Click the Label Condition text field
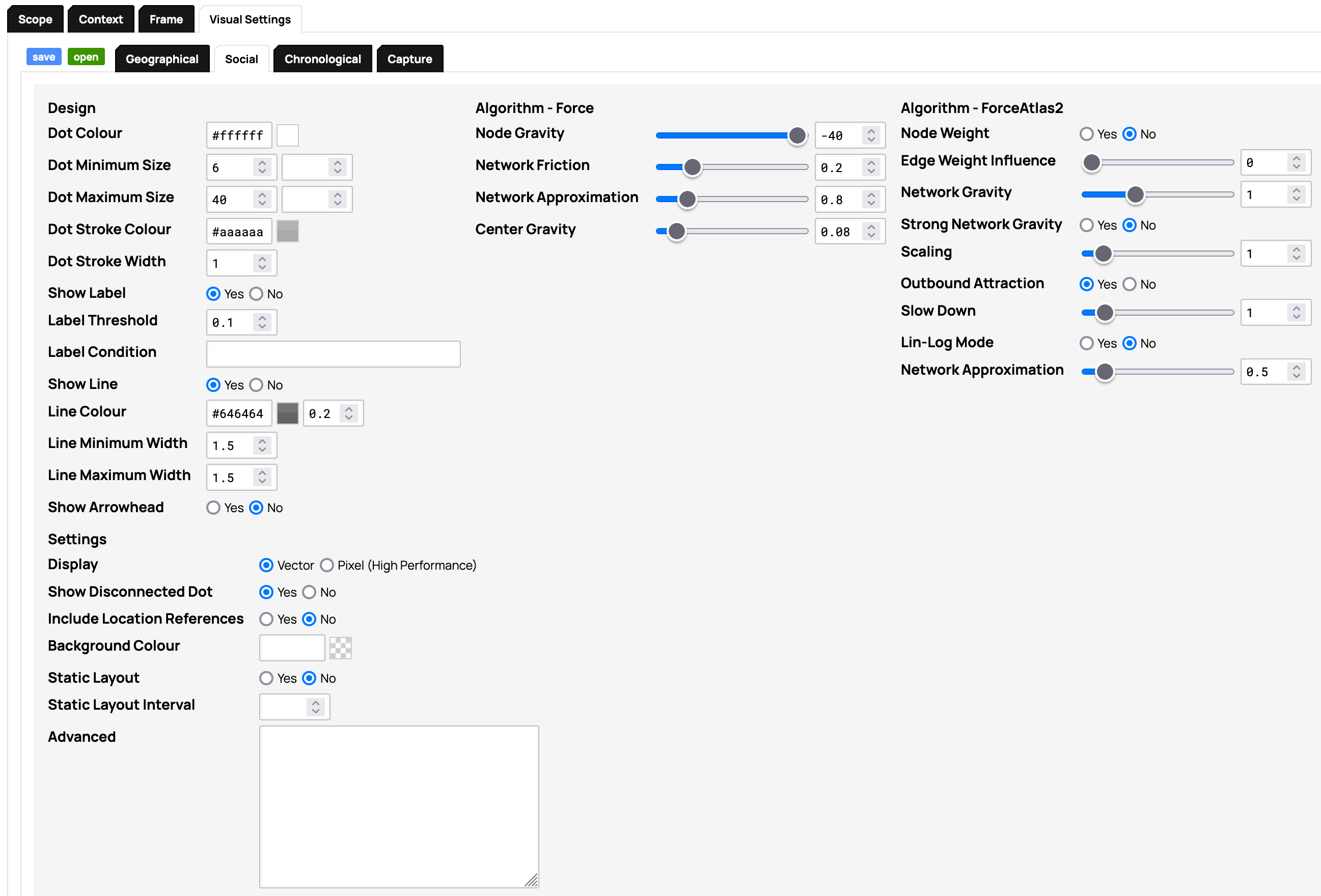Image resolution: width=1321 pixels, height=896 pixels. (333, 354)
